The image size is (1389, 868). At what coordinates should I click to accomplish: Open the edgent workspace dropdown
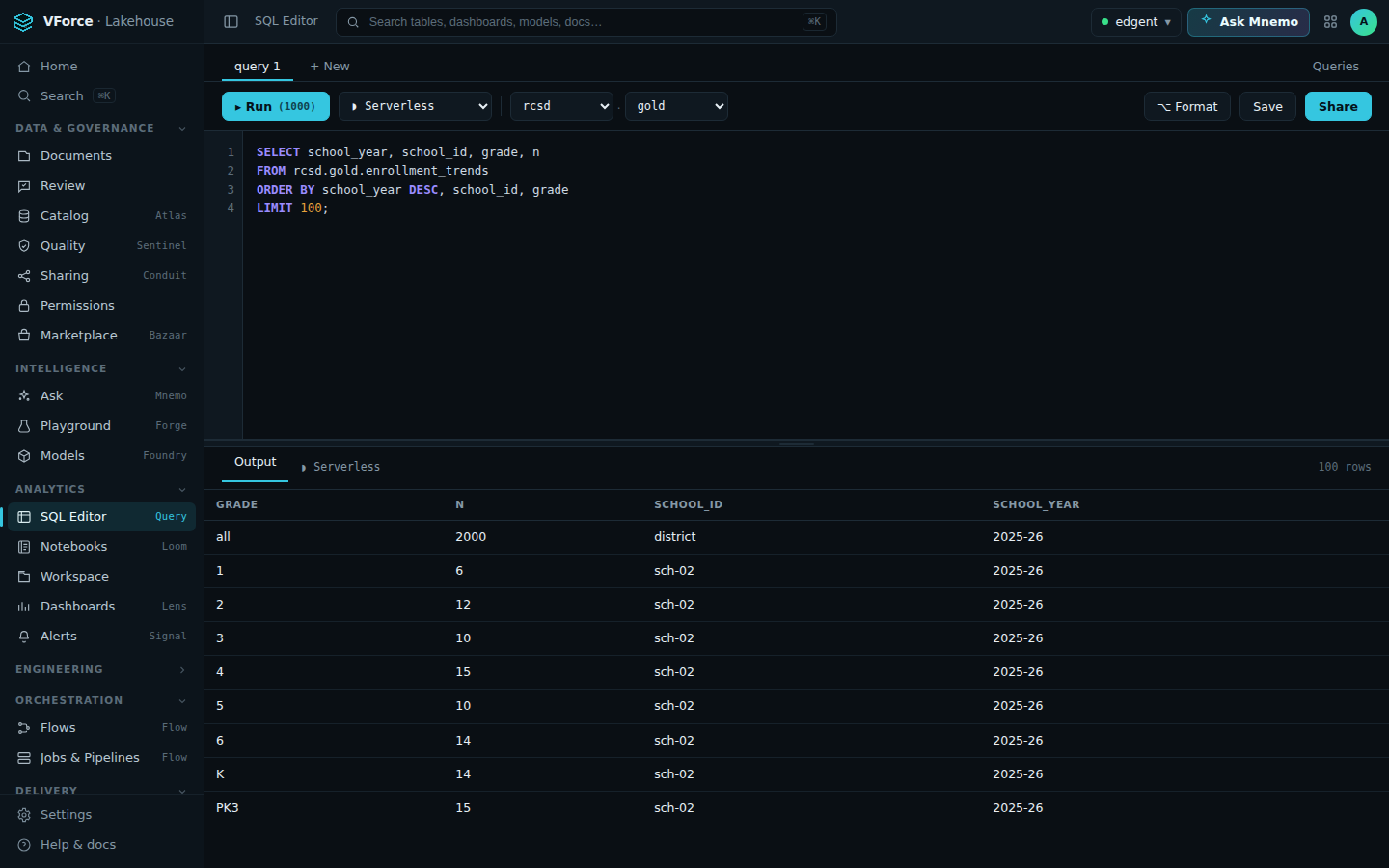tap(1135, 21)
